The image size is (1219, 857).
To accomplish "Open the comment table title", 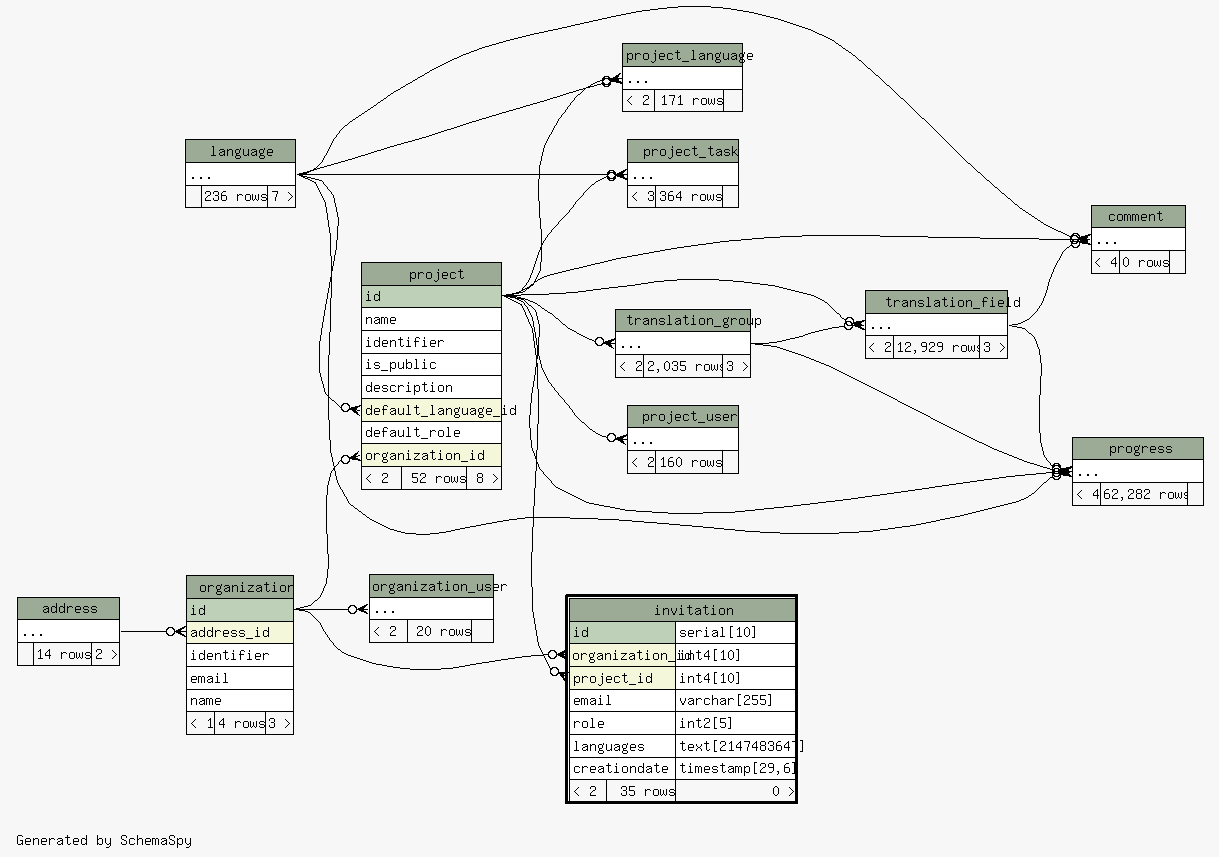I will 1138,217.
